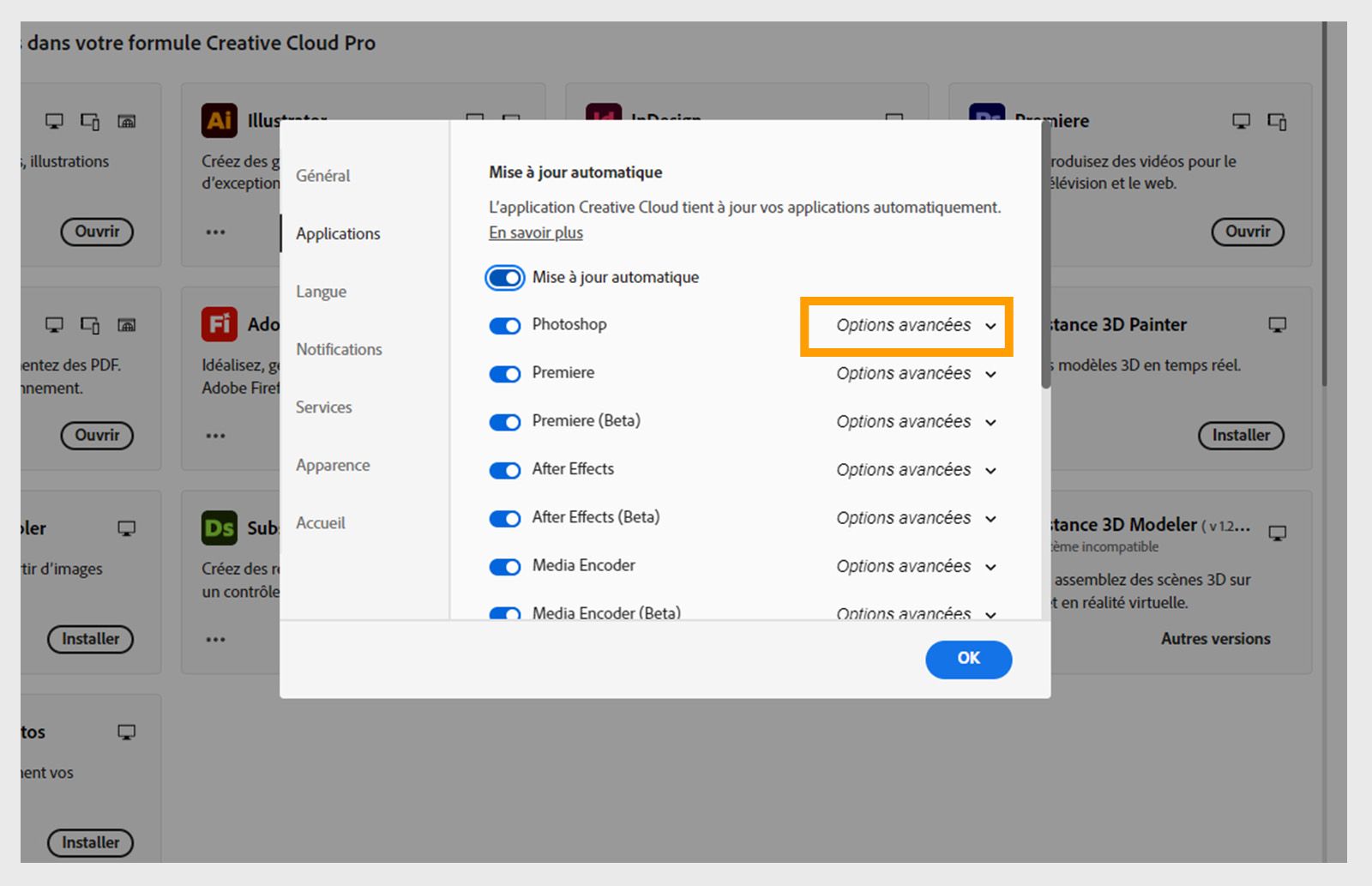Click the web icon on the PDF card

pos(127,325)
